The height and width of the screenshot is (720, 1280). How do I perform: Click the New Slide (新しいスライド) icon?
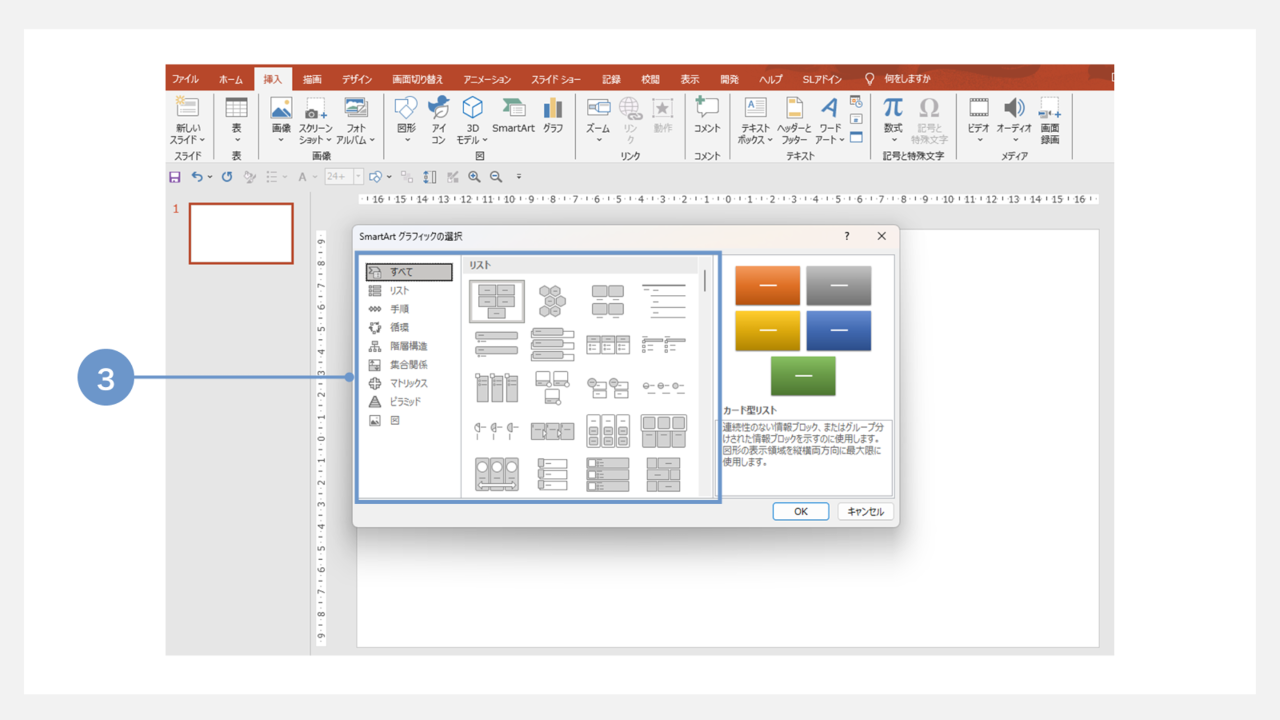(187, 107)
